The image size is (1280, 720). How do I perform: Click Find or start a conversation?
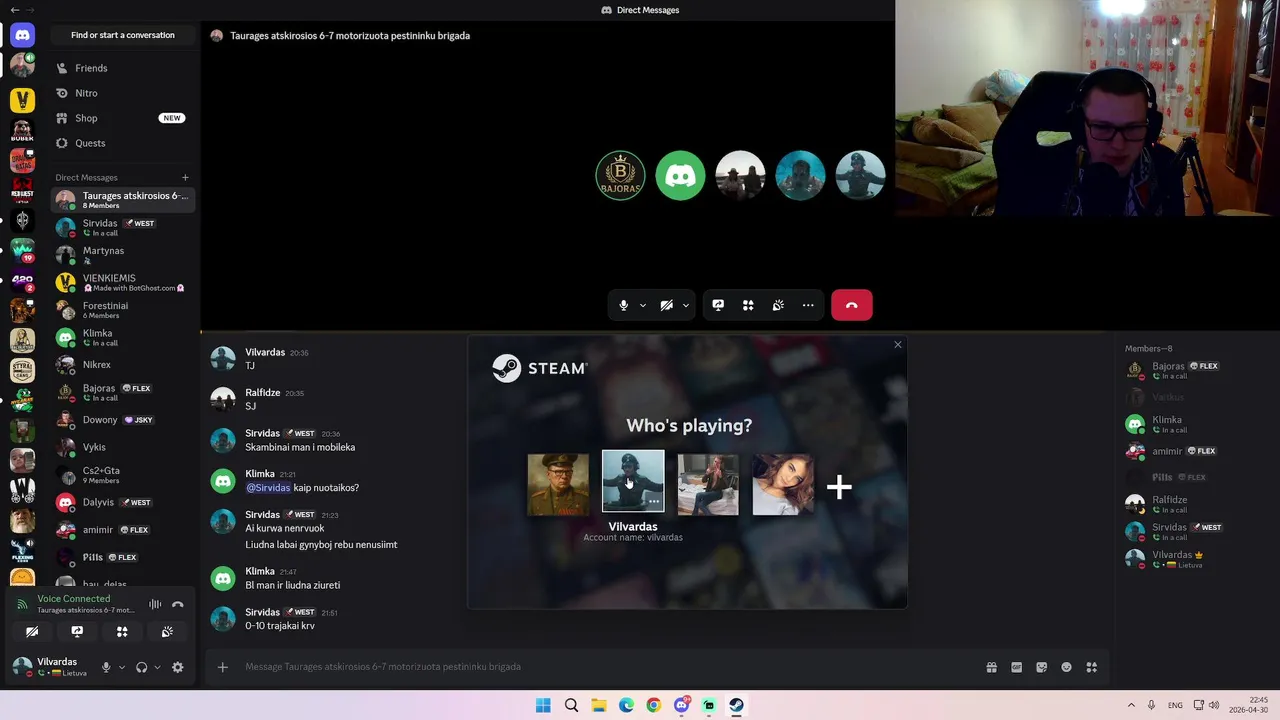pos(122,35)
